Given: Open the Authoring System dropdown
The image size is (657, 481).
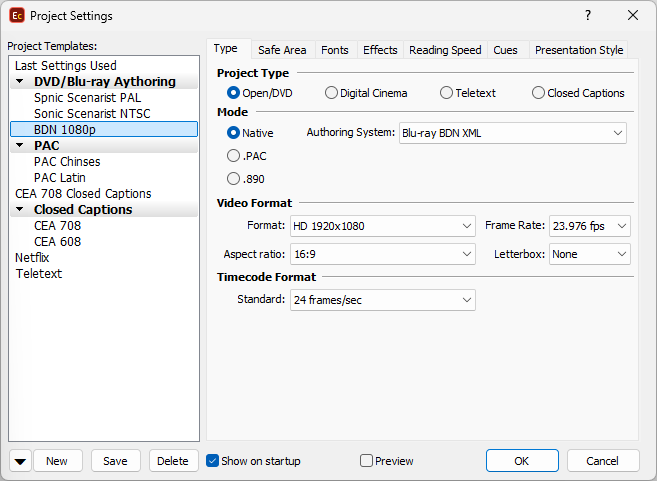Looking at the screenshot, I should (x=512, y=133).
